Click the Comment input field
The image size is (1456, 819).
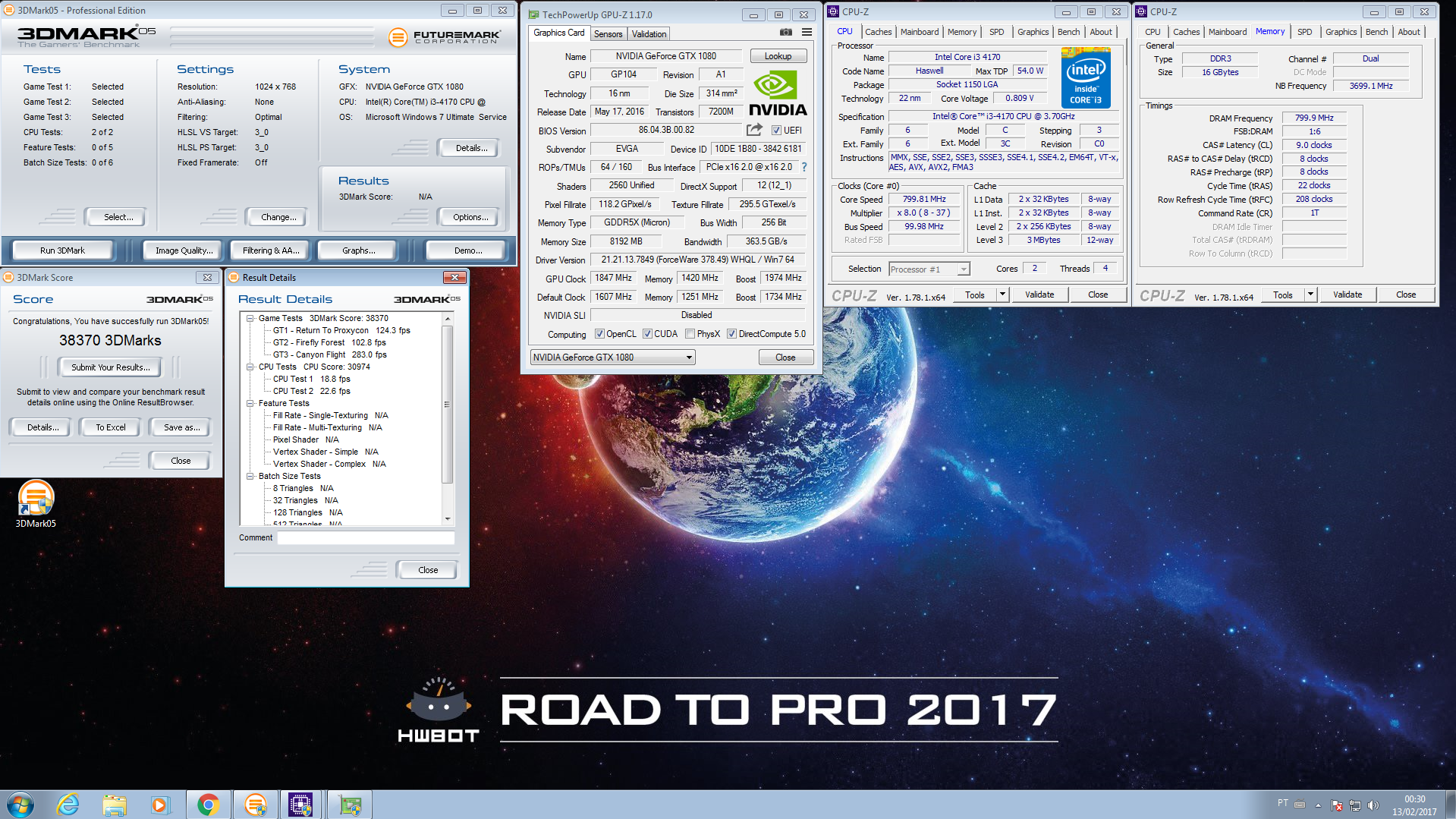366,537
